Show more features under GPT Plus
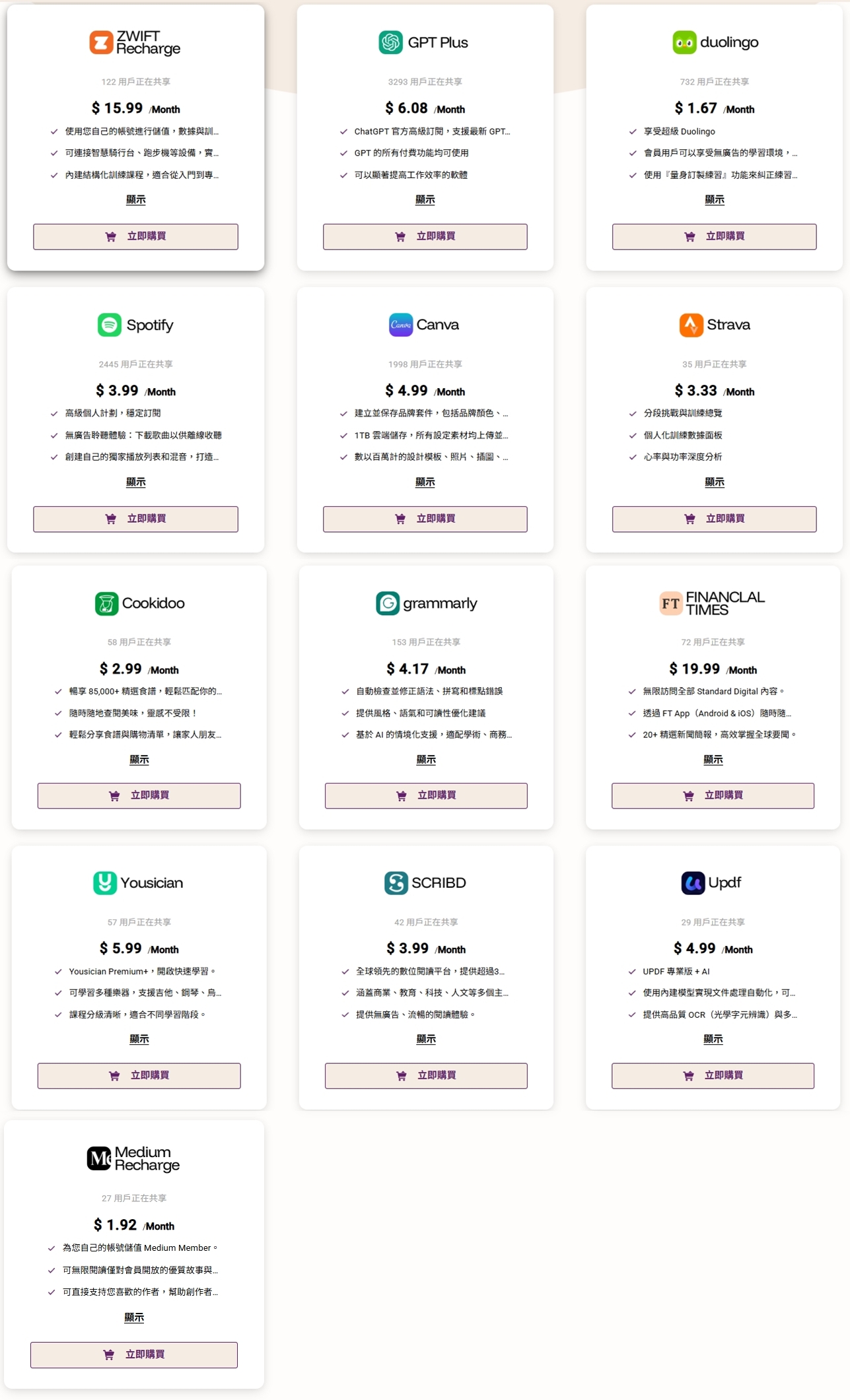850x1400 pixels. point(425,200)
